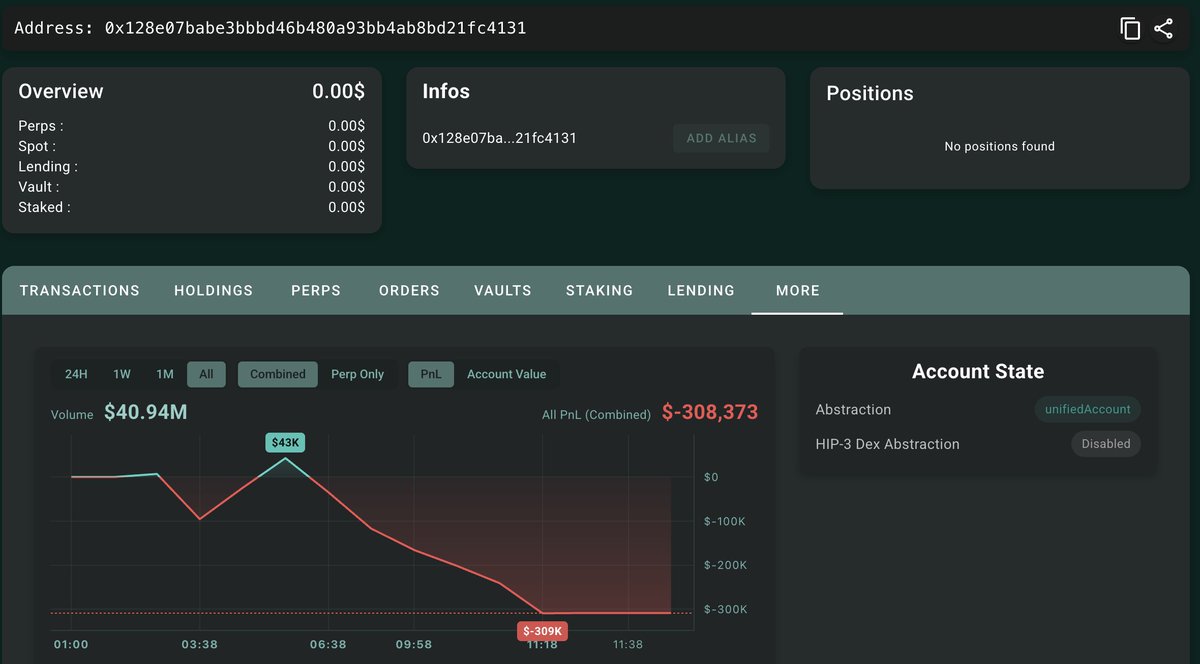Click the 06:38 time axis label
The image size is (1200, 664).
coord(328,644)
